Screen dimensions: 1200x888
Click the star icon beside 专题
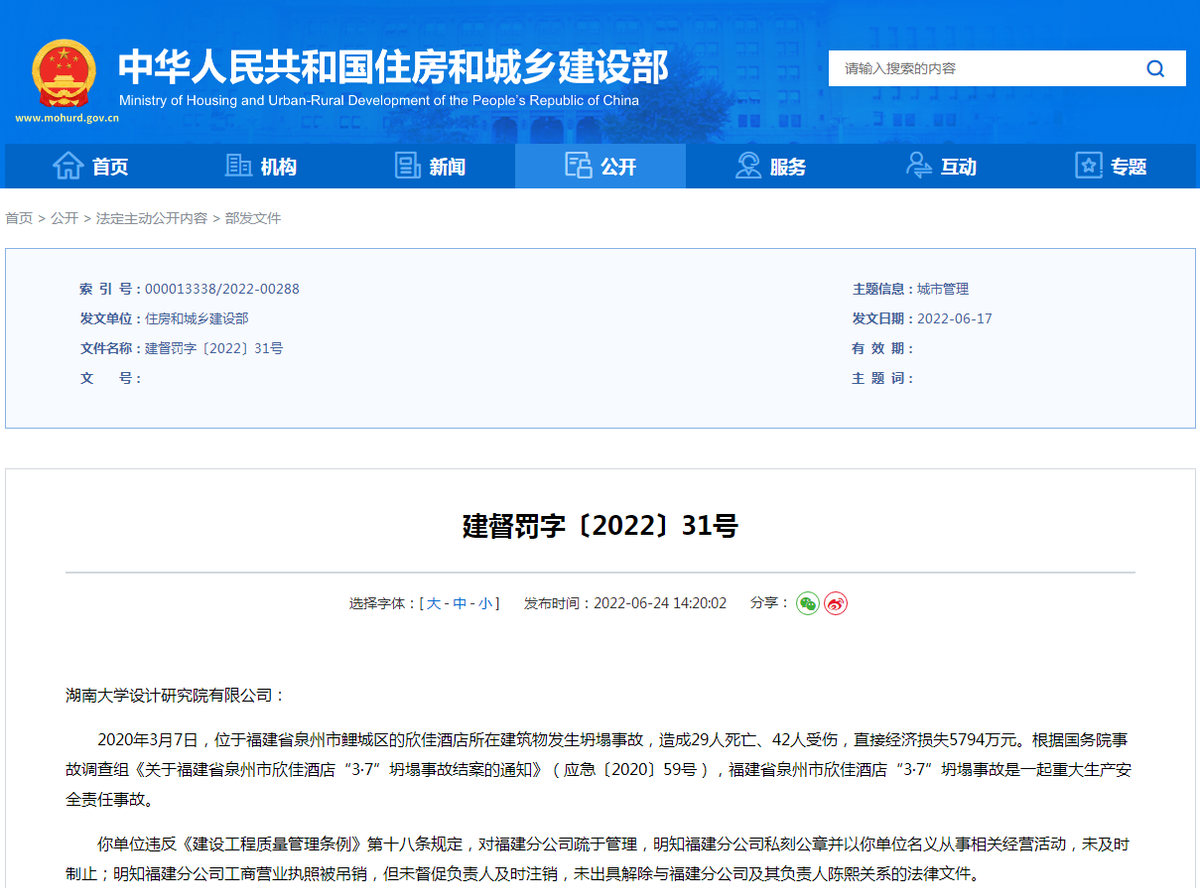(x=1086, y=166)
